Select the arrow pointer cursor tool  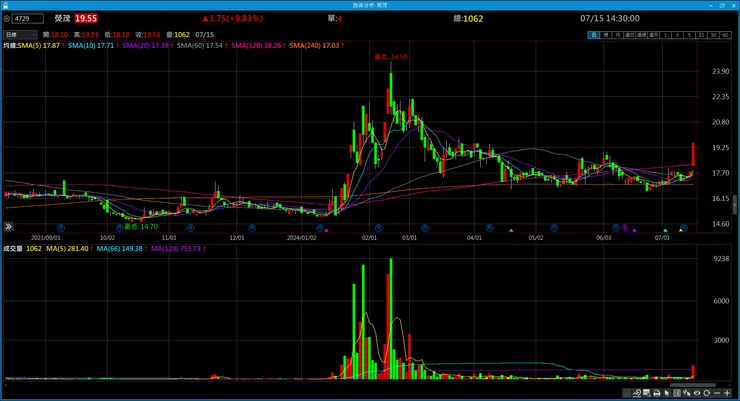pos(667,393)
